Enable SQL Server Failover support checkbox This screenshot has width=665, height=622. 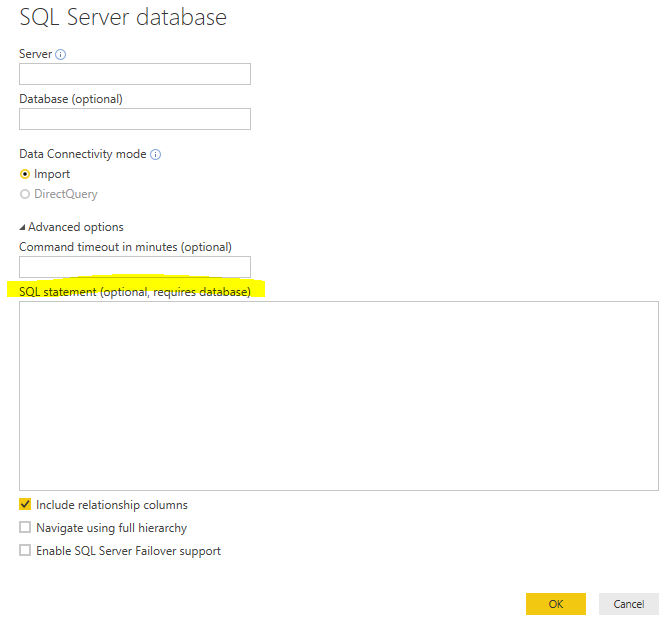tap(25, 550)
